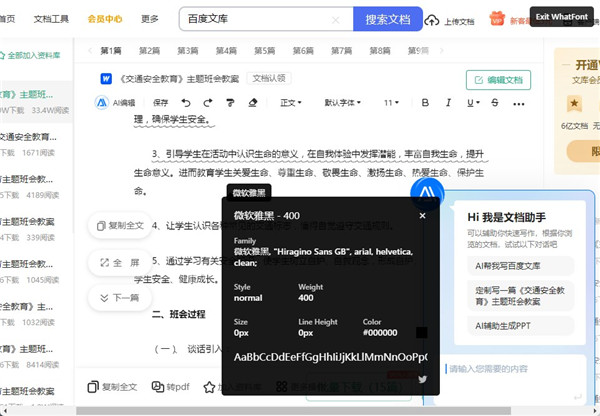Click the Twitter bird icon in popup
Viewport: 600px width, 416px height.
tap(422, 379)
